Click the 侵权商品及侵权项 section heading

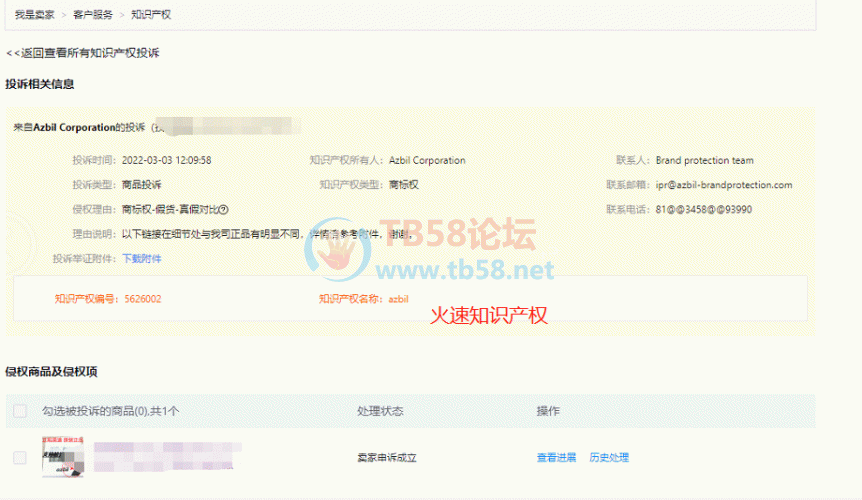51,372
